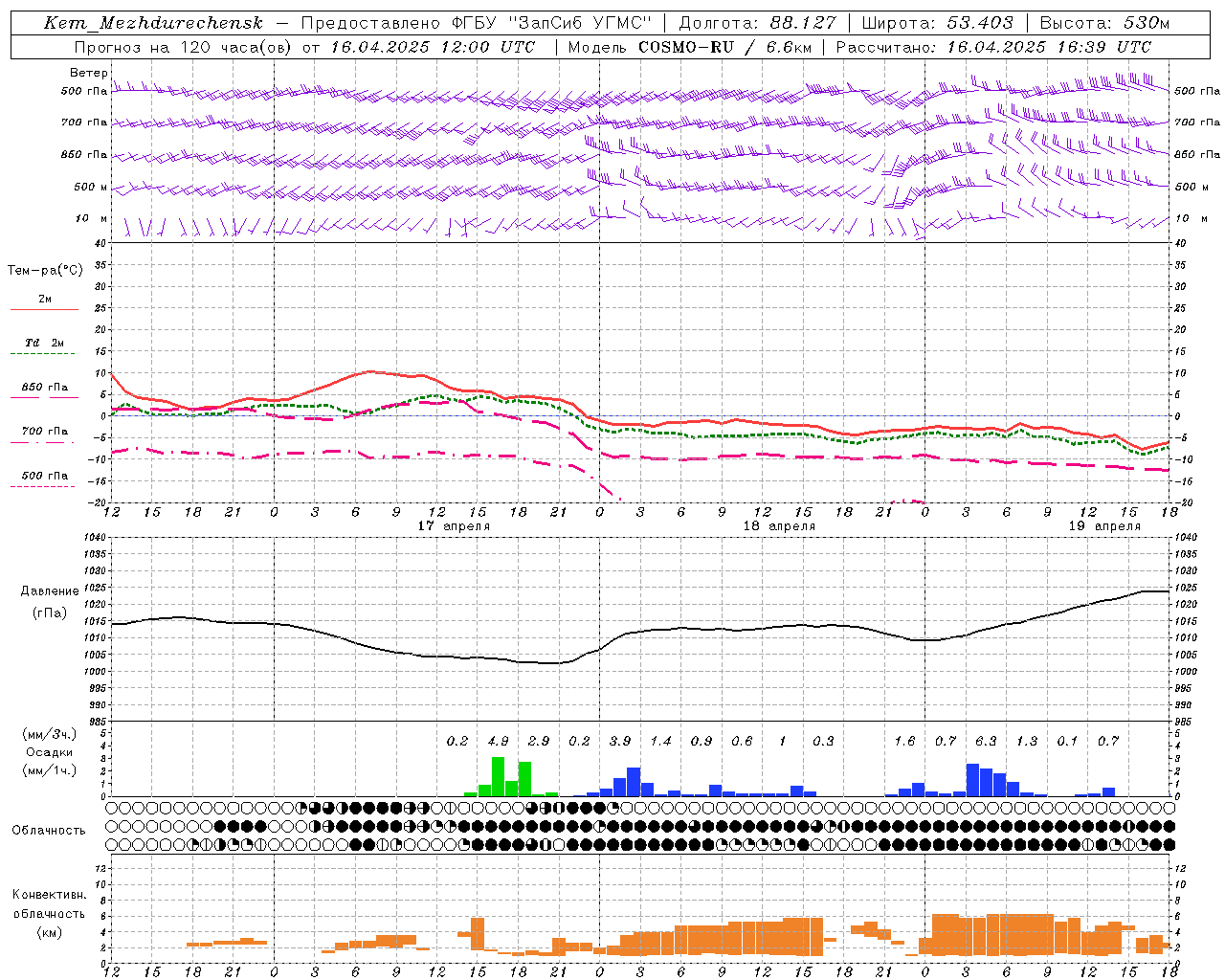Image resolution: width=1225 pixels, height=980 pixels.
Task: Click the 'Прогноз на 120 часа(ов)' forecast text
Action: point(184,47)
